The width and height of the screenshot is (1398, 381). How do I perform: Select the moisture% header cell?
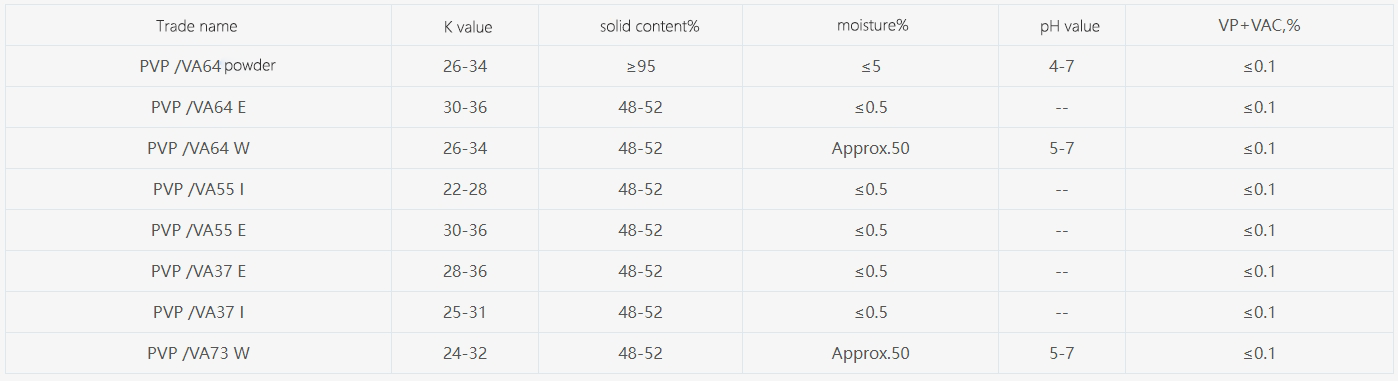872,25
